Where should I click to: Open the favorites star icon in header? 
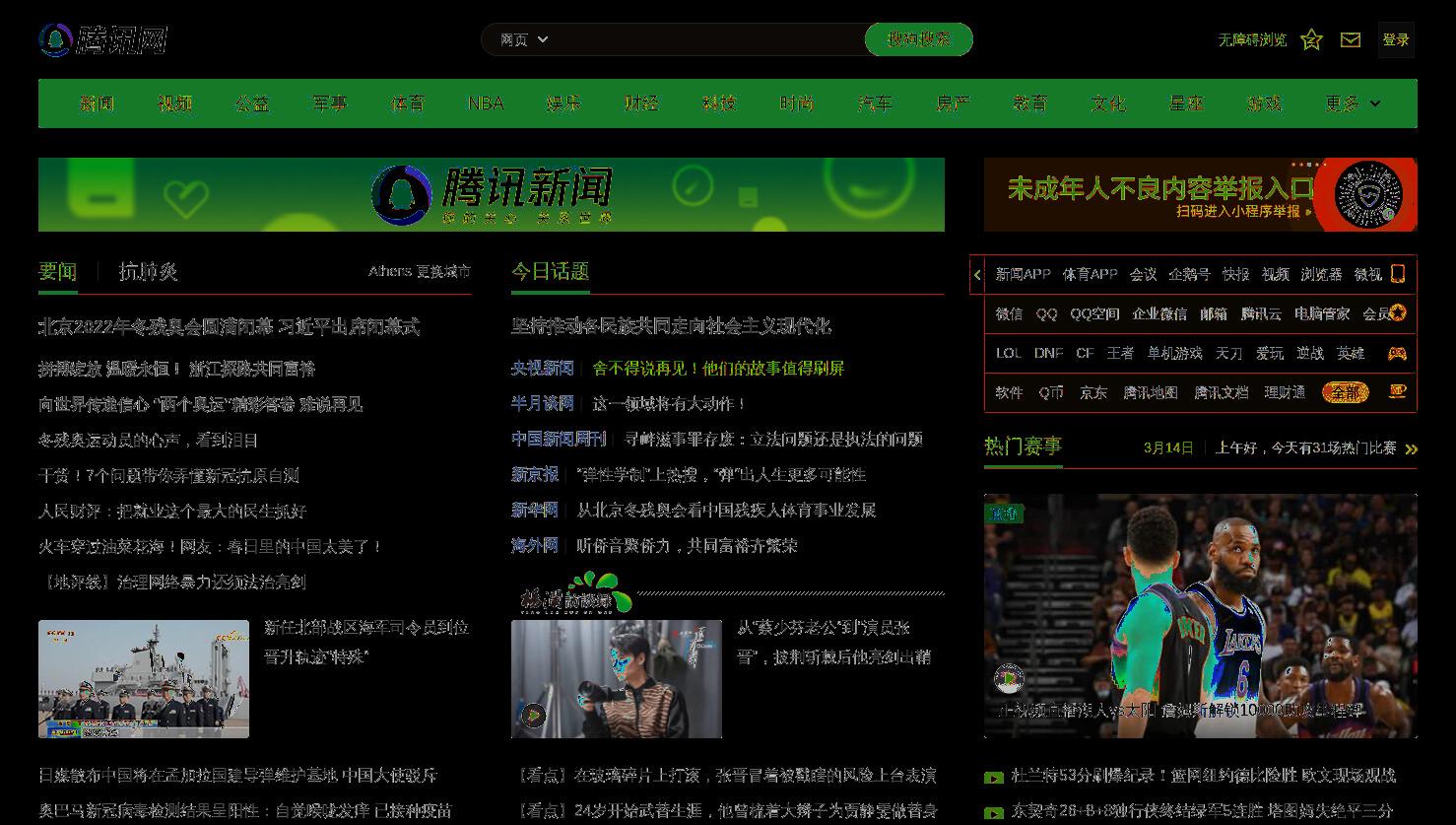pos(1311,39)
